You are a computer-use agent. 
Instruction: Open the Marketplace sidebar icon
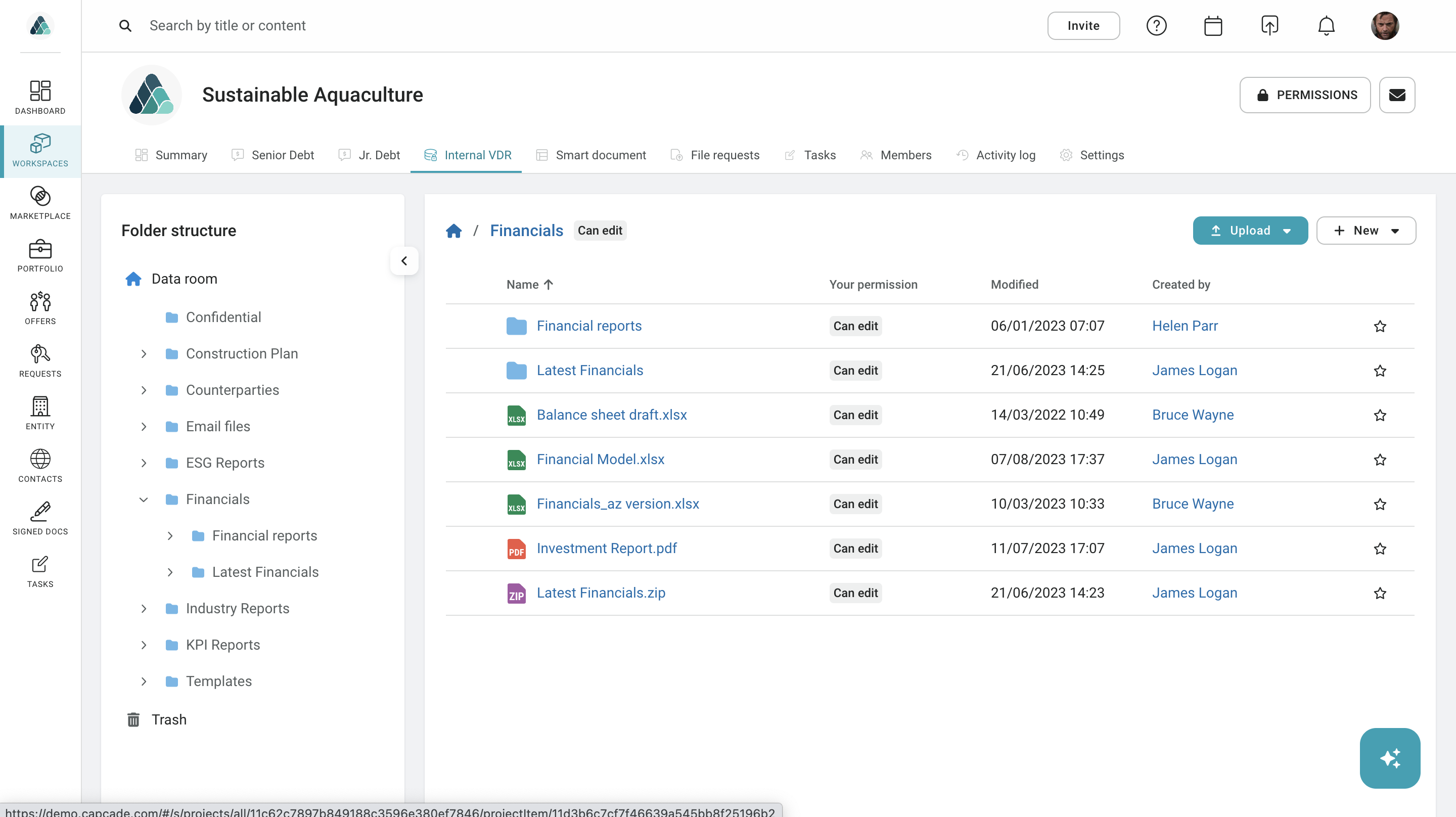tap(40, 203)
